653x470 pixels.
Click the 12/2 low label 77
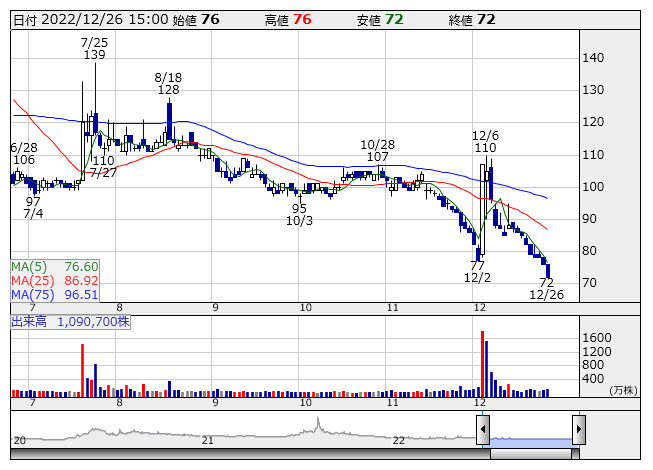point(477,265)
